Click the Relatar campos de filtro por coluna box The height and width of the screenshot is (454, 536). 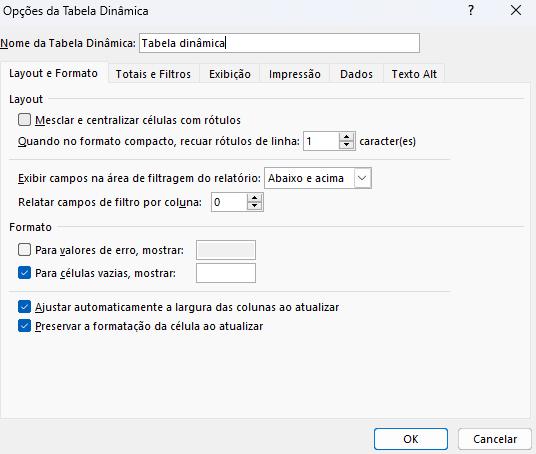229,202
